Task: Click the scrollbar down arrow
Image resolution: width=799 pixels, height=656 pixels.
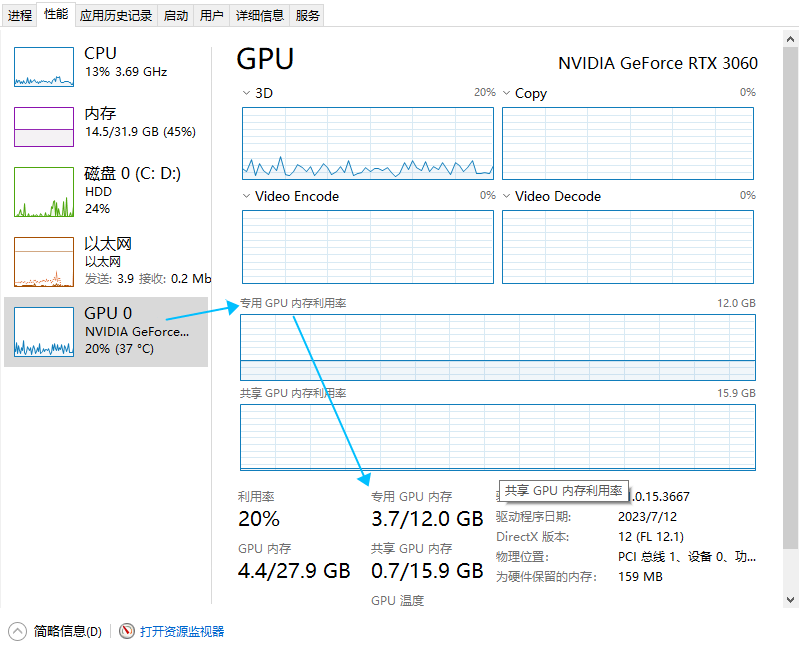Action: point(790,599)
